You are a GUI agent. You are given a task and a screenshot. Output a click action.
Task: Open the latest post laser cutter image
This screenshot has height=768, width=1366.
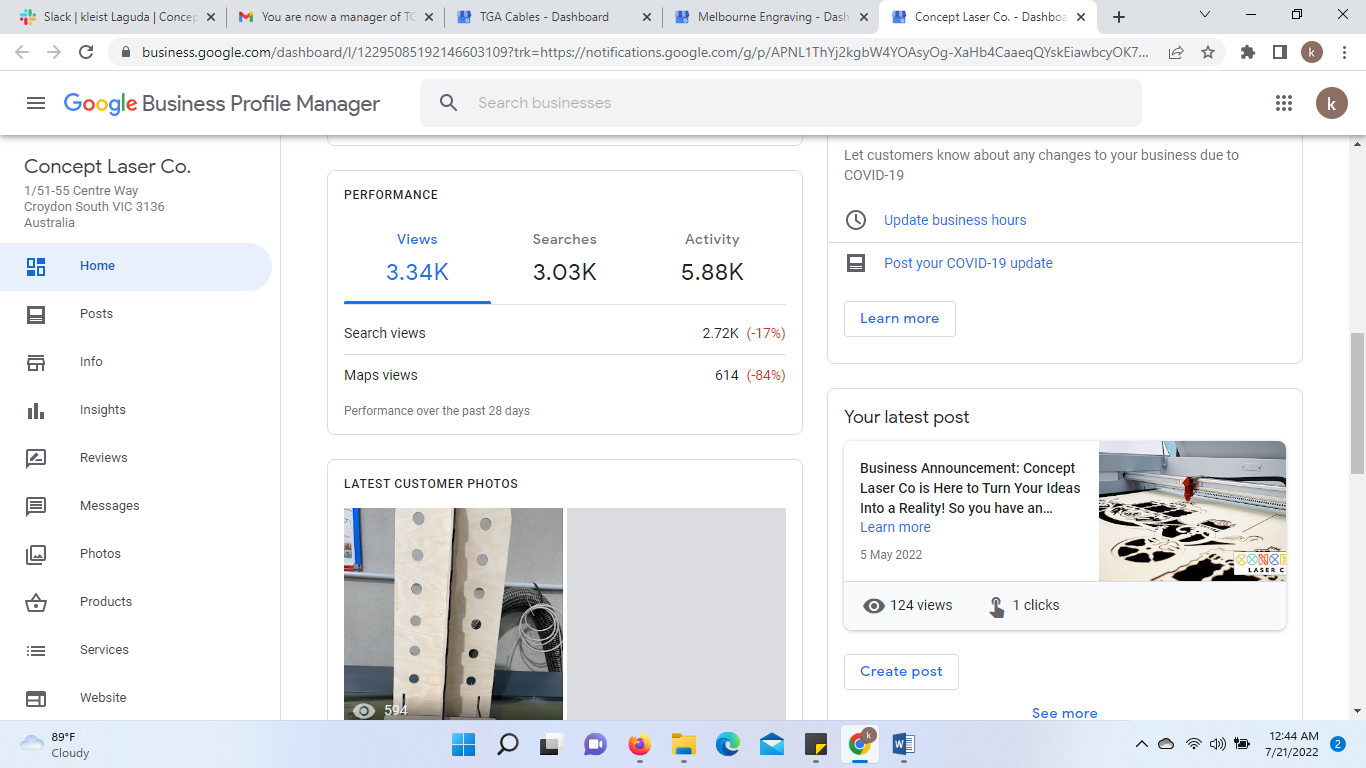point(1192,511)
